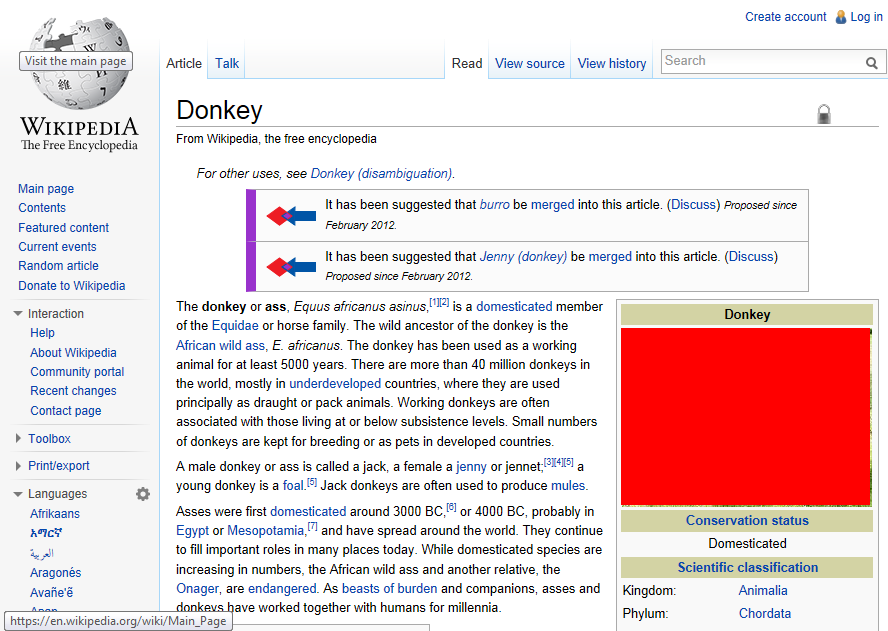The height and width of the screenshot is (631, 888).
Task: Click the Create account link
Action: [785, 17]
